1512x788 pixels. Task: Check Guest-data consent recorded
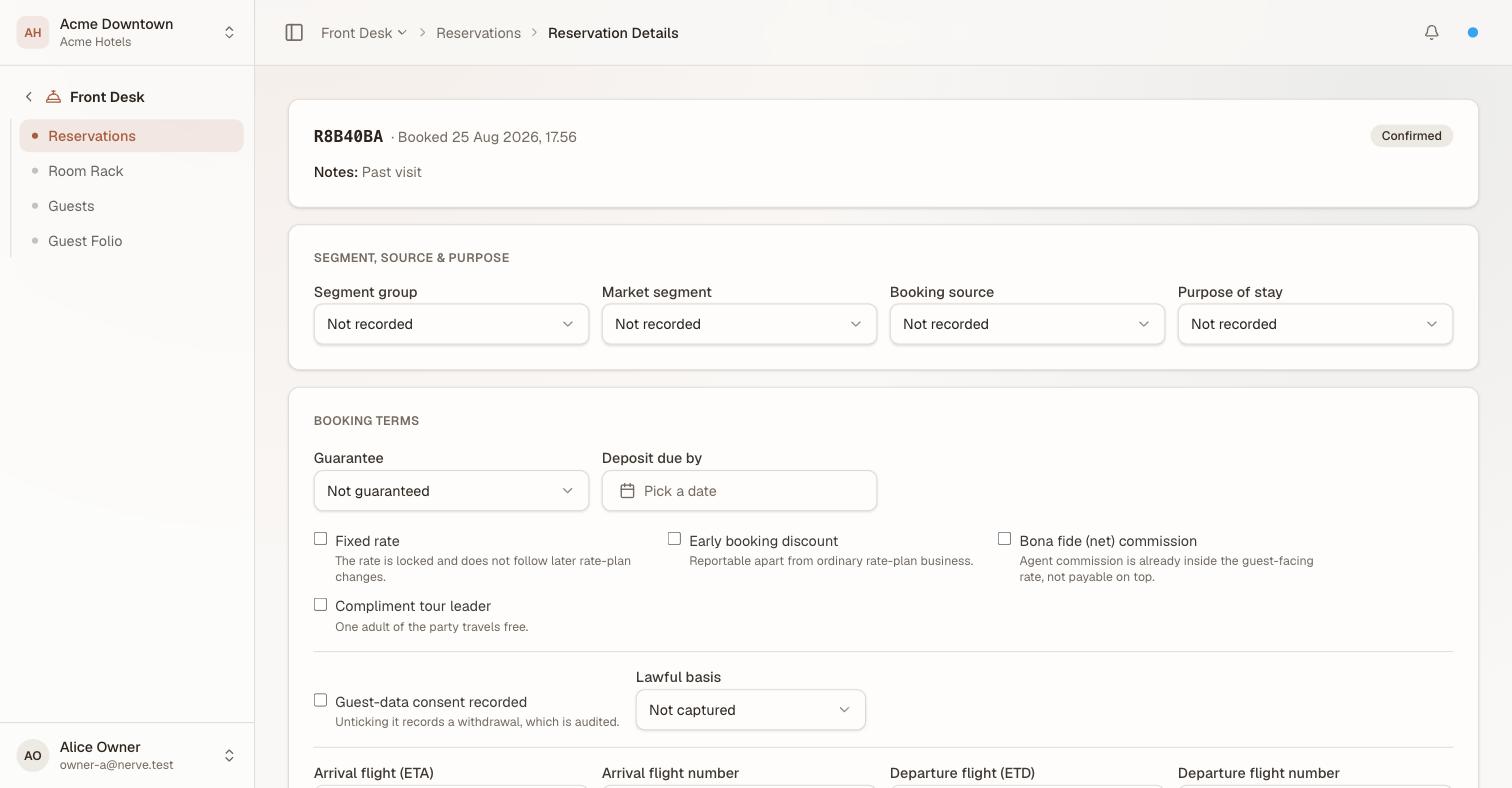point(320,701)
